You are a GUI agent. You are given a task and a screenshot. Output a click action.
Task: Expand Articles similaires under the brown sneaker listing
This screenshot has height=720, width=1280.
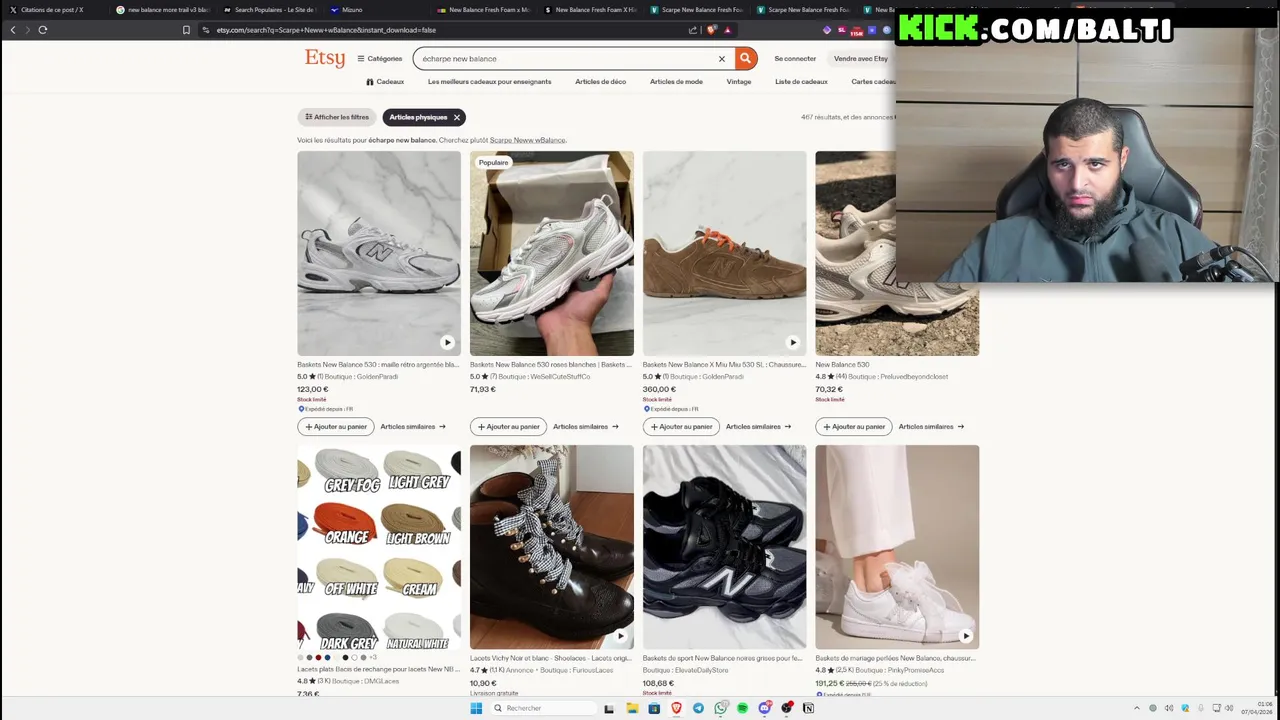[758, 427]
